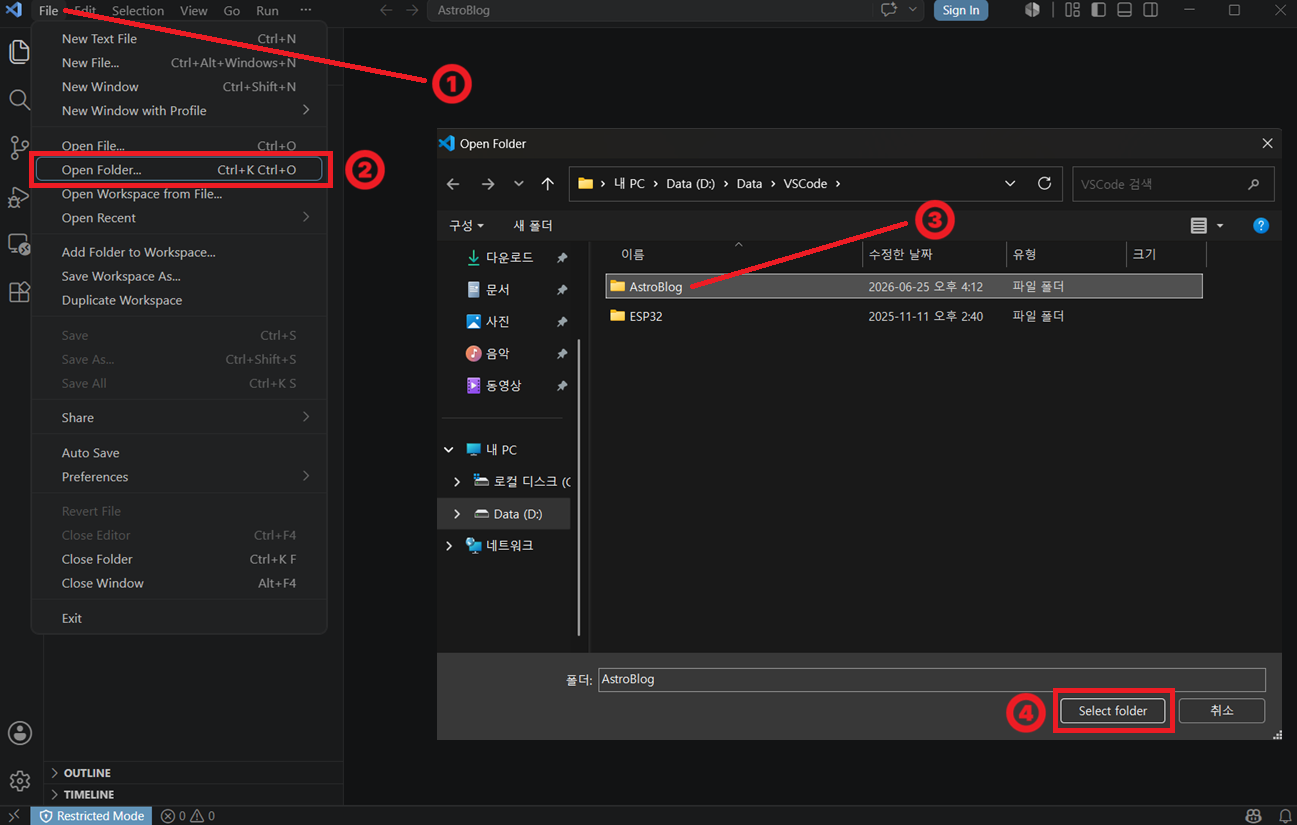Open the Run menu
The image size is (1297, 825).
click(267, 10)
